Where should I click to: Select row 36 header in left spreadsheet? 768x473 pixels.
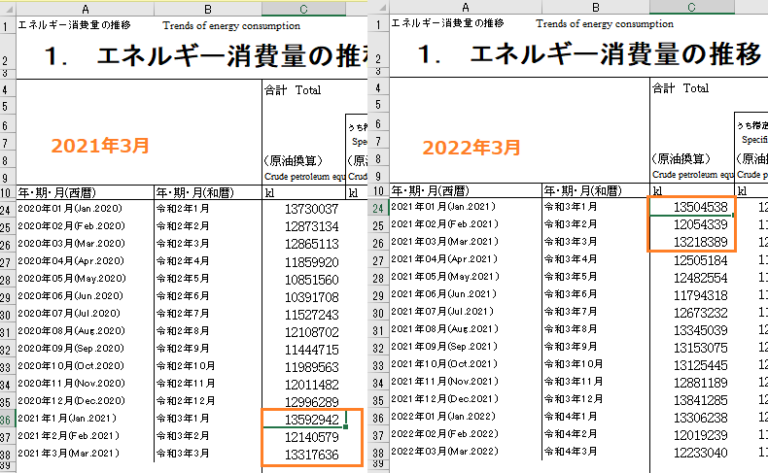click(7, 419)
